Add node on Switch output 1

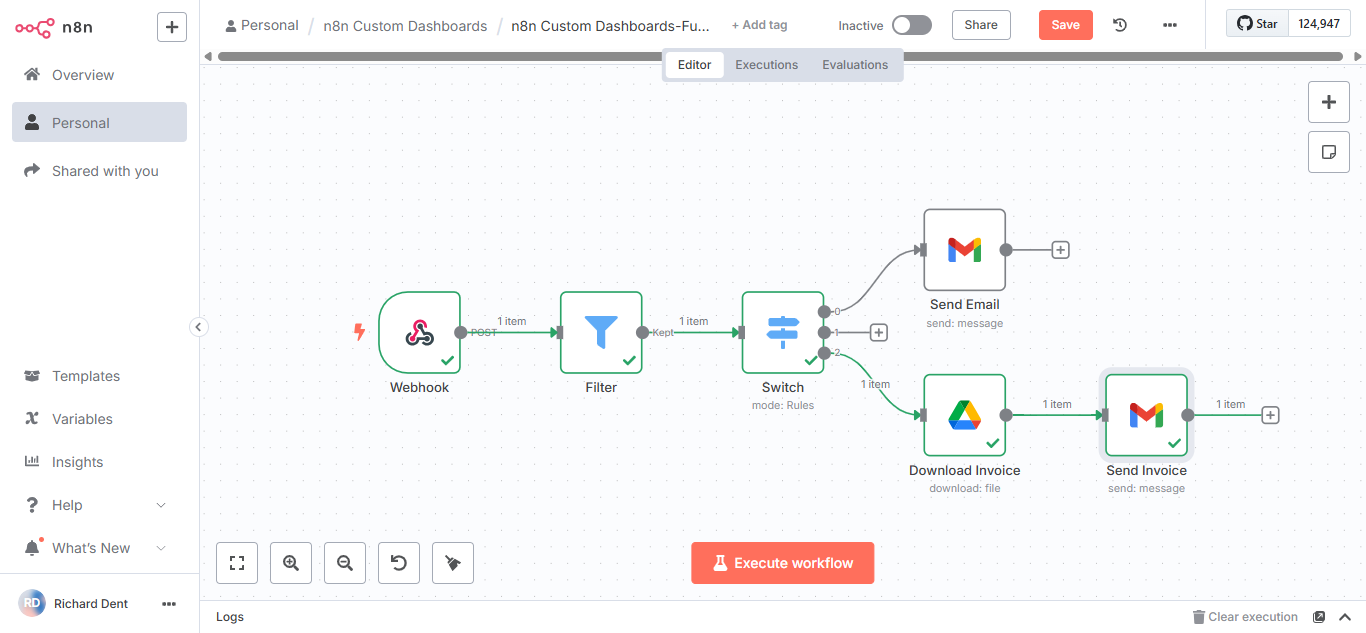click(x=879, y=332)
